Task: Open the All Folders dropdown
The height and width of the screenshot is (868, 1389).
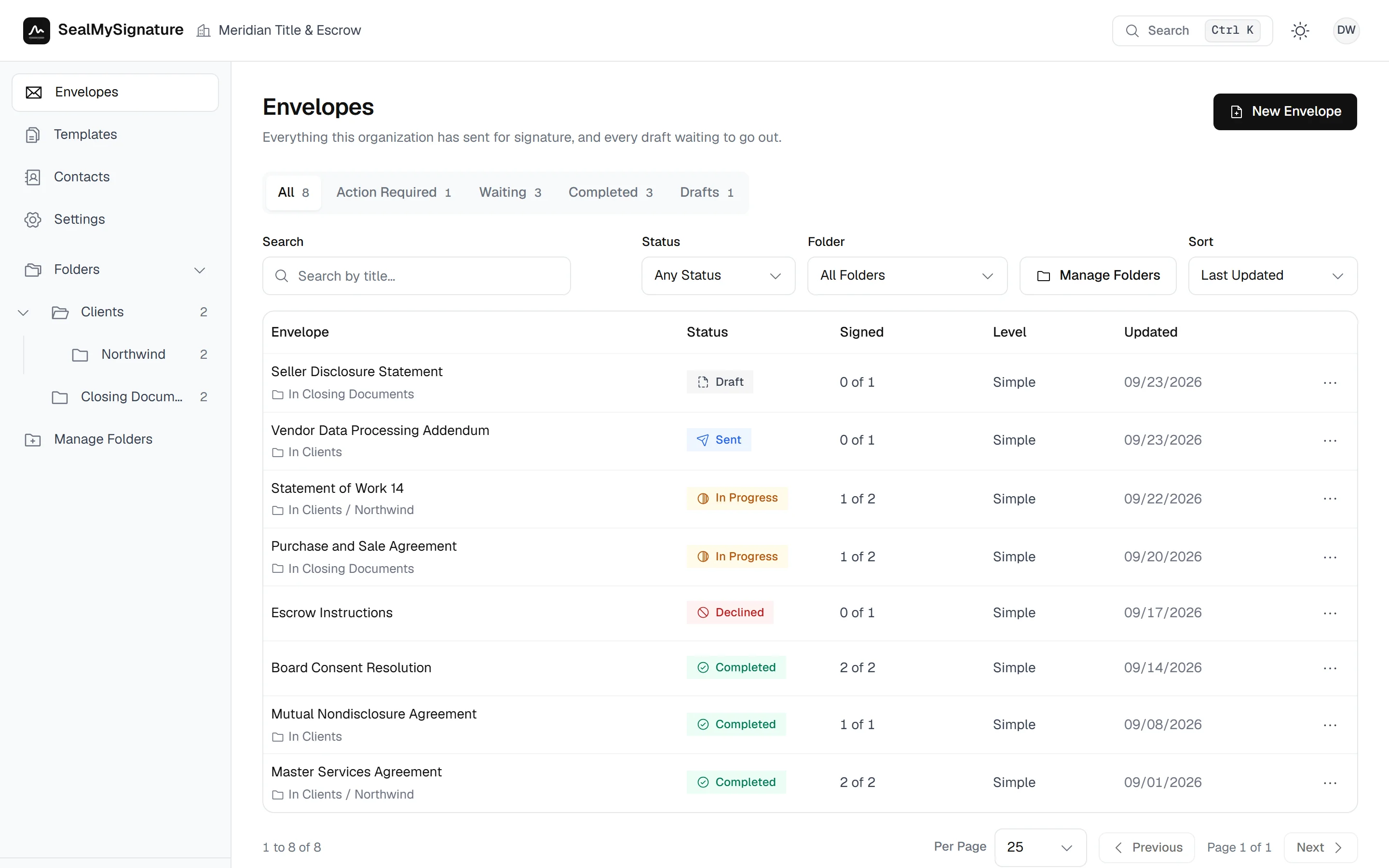Action: pyautogui.click(x=907, y=275)
